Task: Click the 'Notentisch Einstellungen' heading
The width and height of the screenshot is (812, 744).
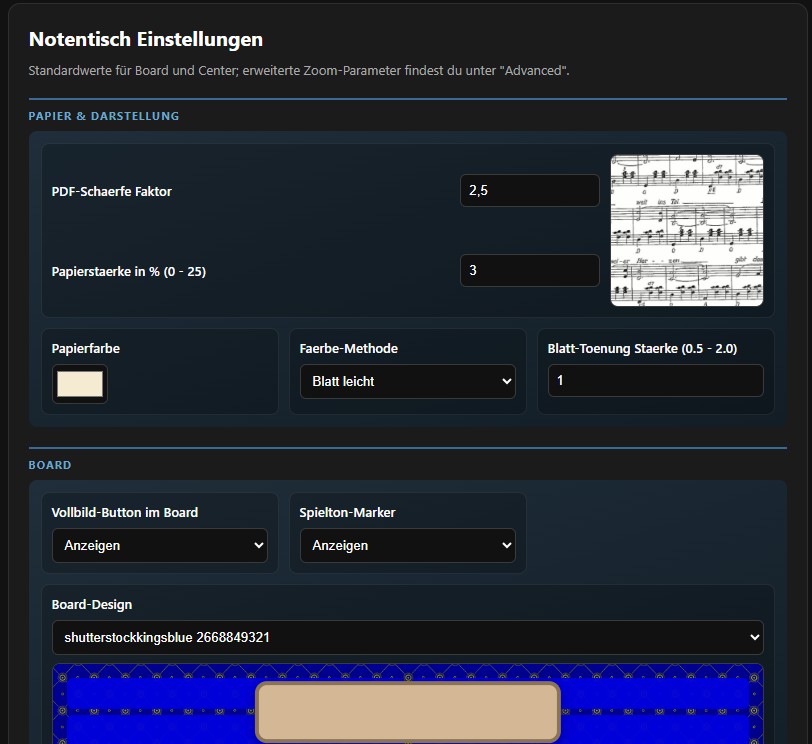Action: [x=146, y=39]
